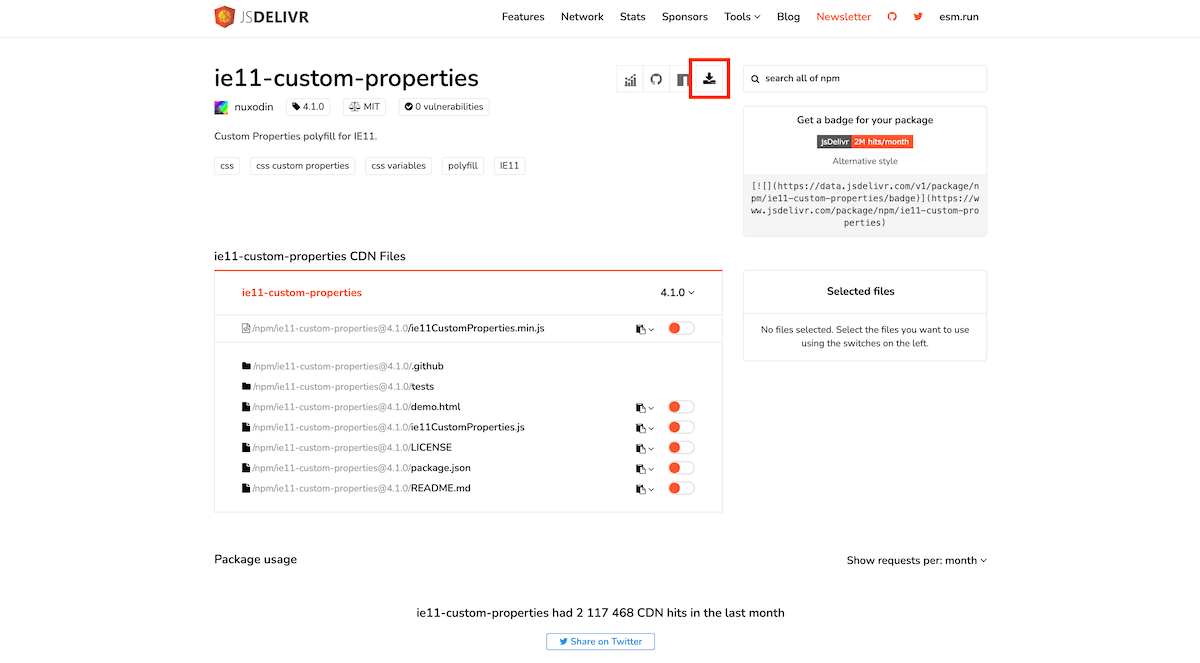
Task: Click the ie11-custom-properties page title
Action: point(346,78)
